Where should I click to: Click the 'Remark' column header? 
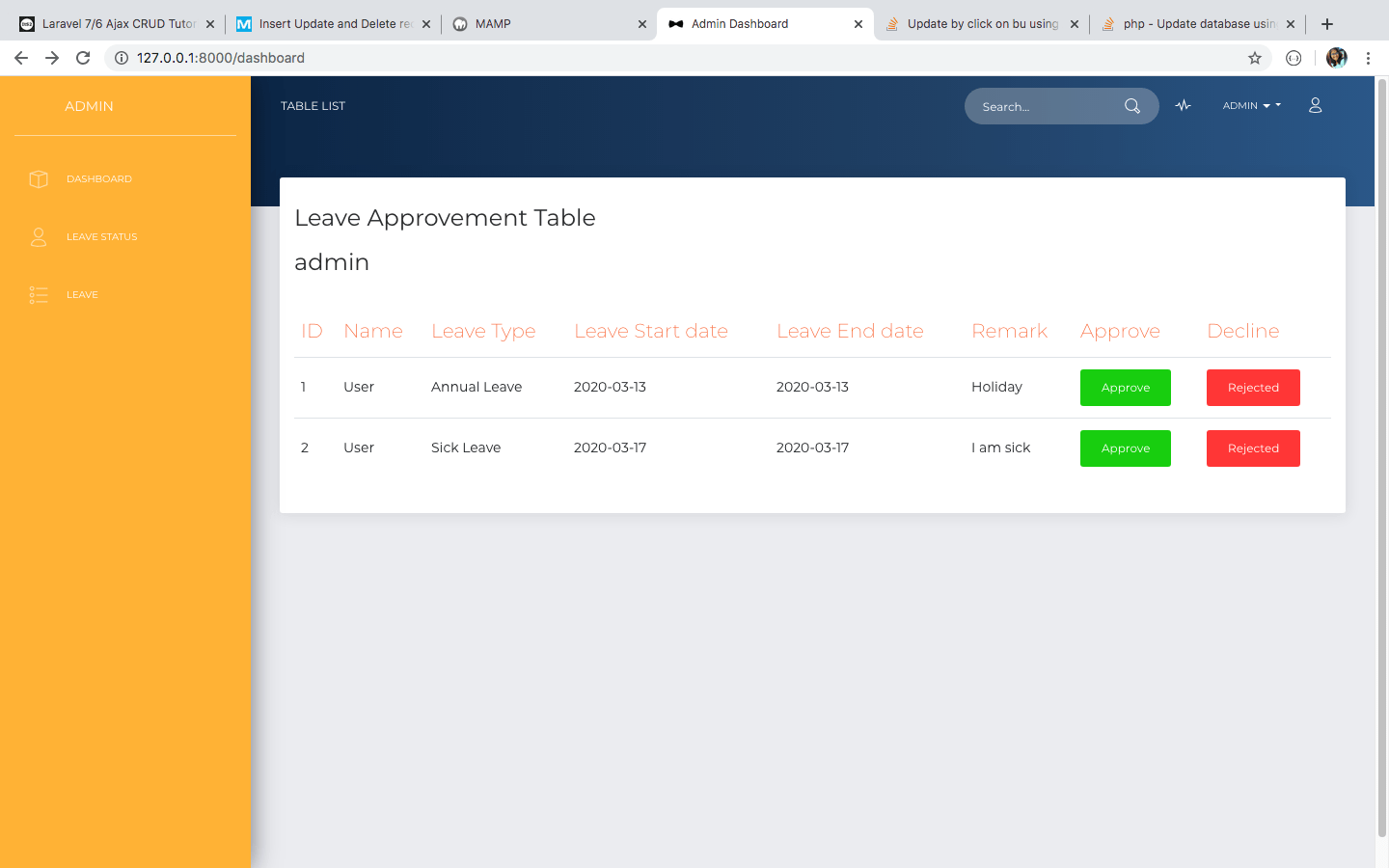tap(1009, 332)
